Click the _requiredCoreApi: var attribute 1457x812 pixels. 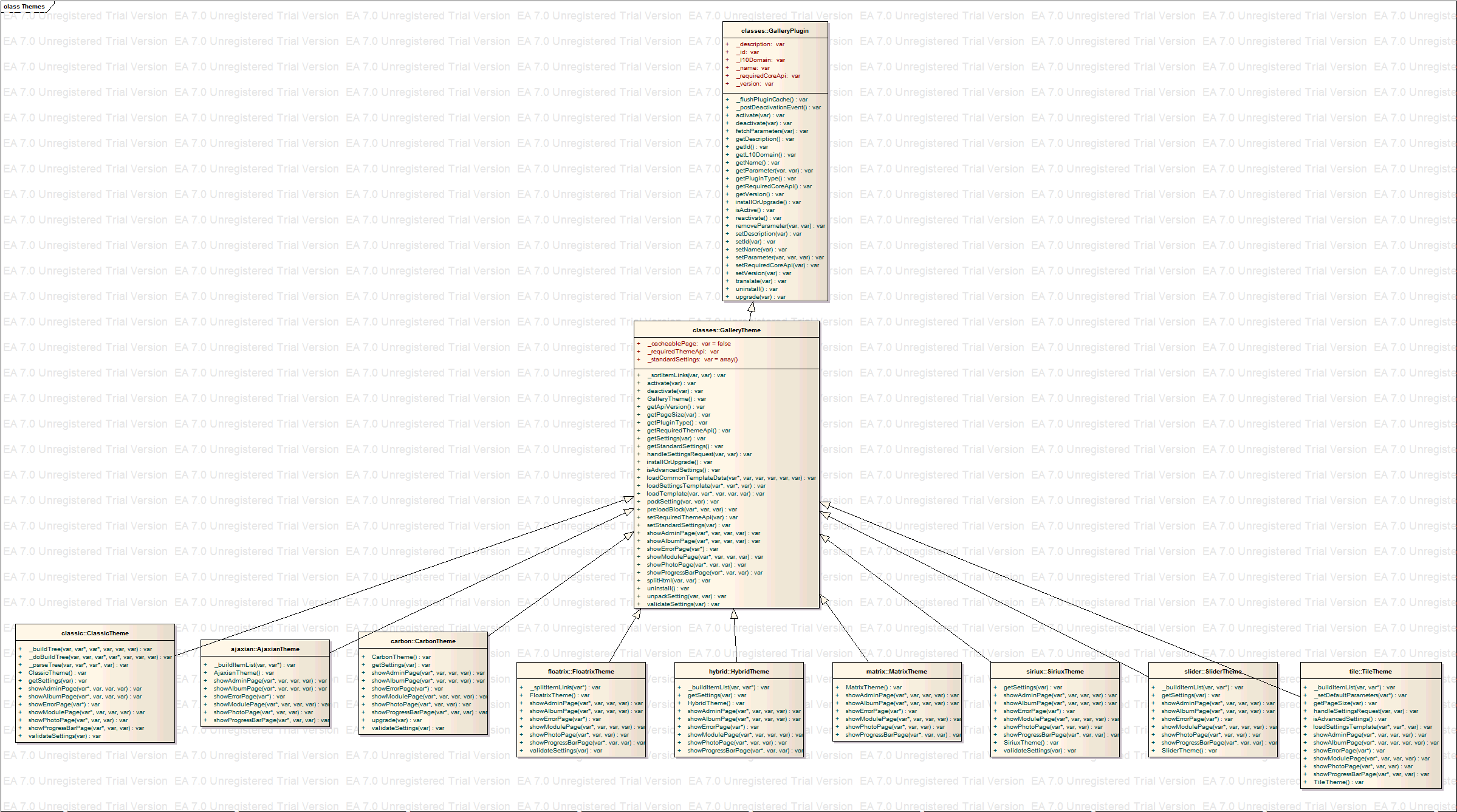(768, 76)
